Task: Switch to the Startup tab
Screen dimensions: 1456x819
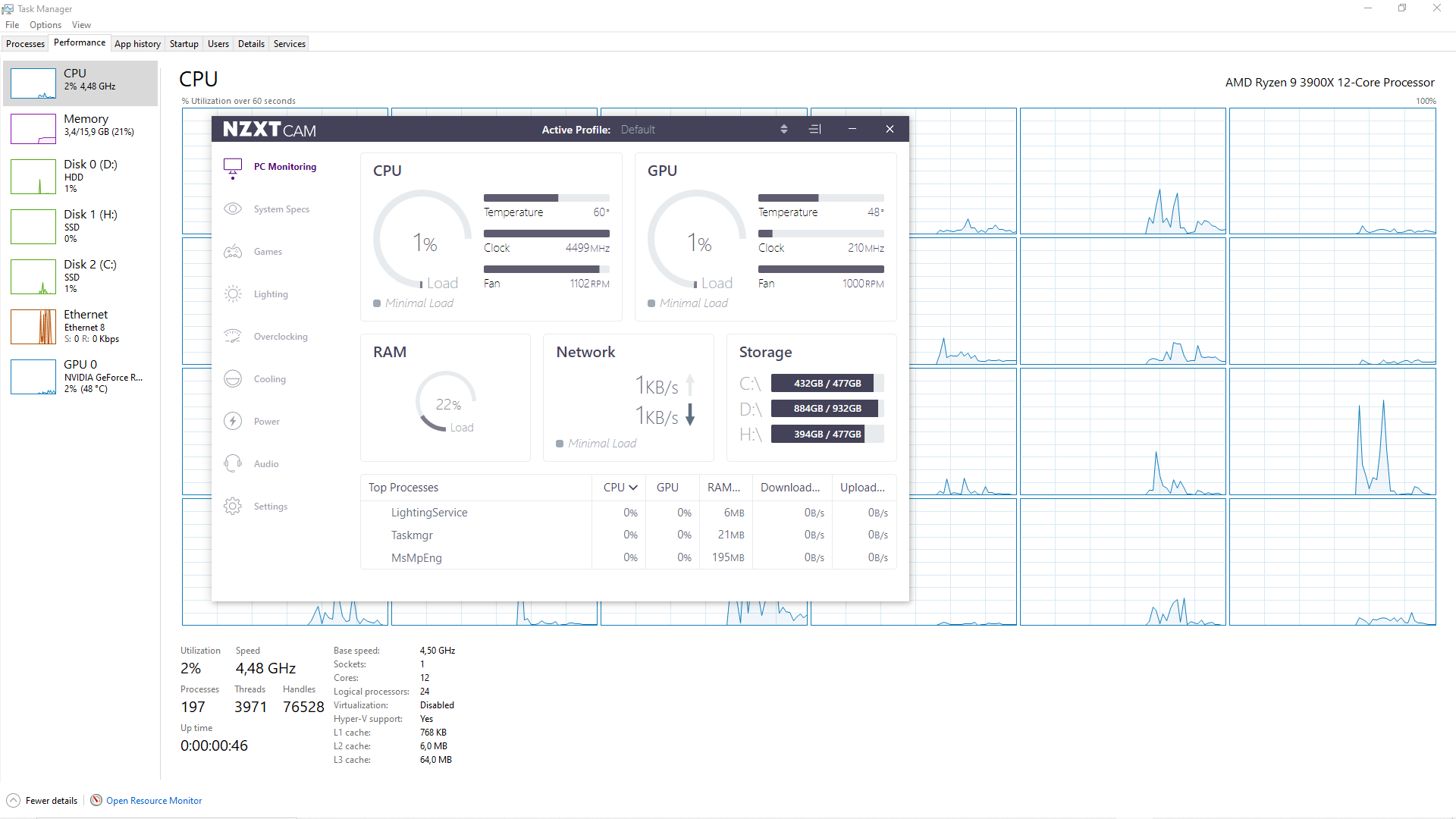Action: 184,44
